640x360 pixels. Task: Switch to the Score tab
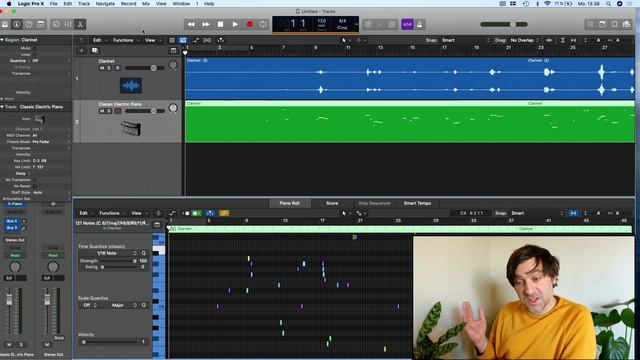tap(332, 203)
